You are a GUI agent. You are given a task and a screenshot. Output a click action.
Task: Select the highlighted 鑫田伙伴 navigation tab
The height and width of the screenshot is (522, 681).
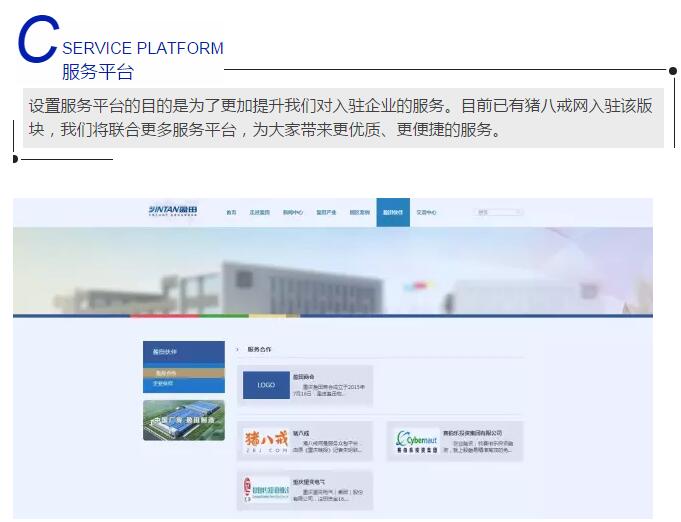(393, 212)
